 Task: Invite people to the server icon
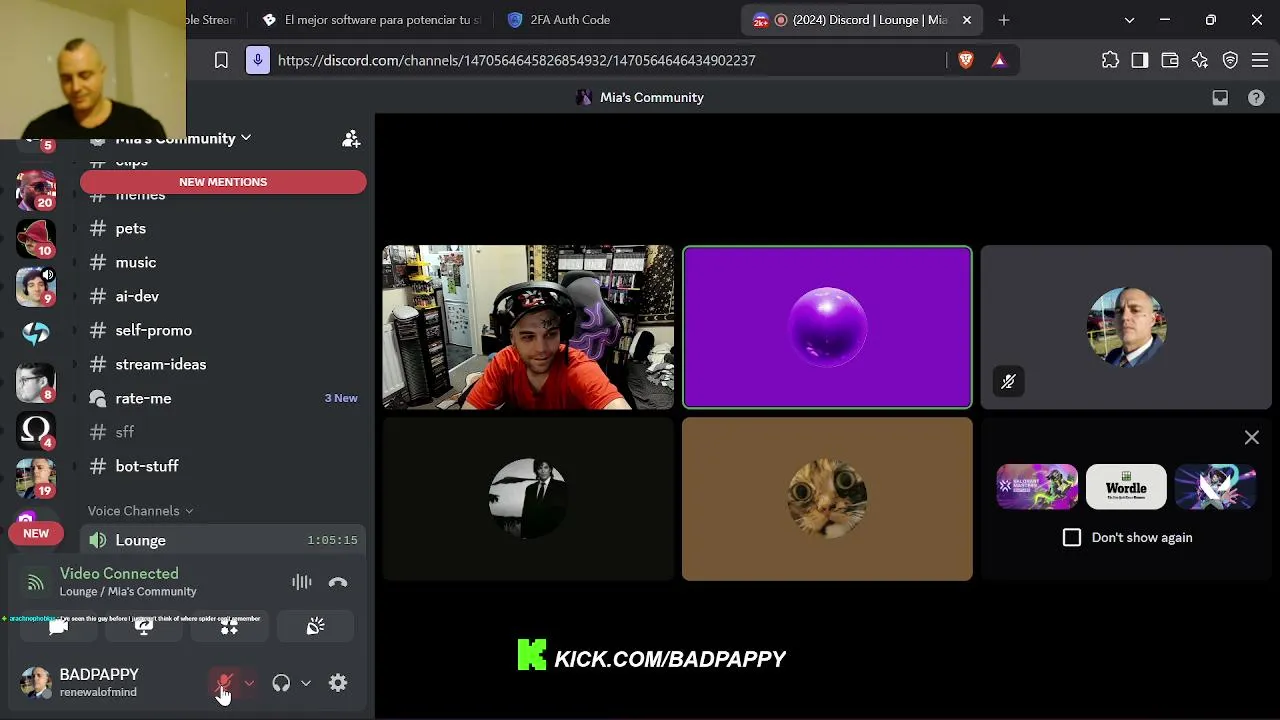click(x=351, y=139)
